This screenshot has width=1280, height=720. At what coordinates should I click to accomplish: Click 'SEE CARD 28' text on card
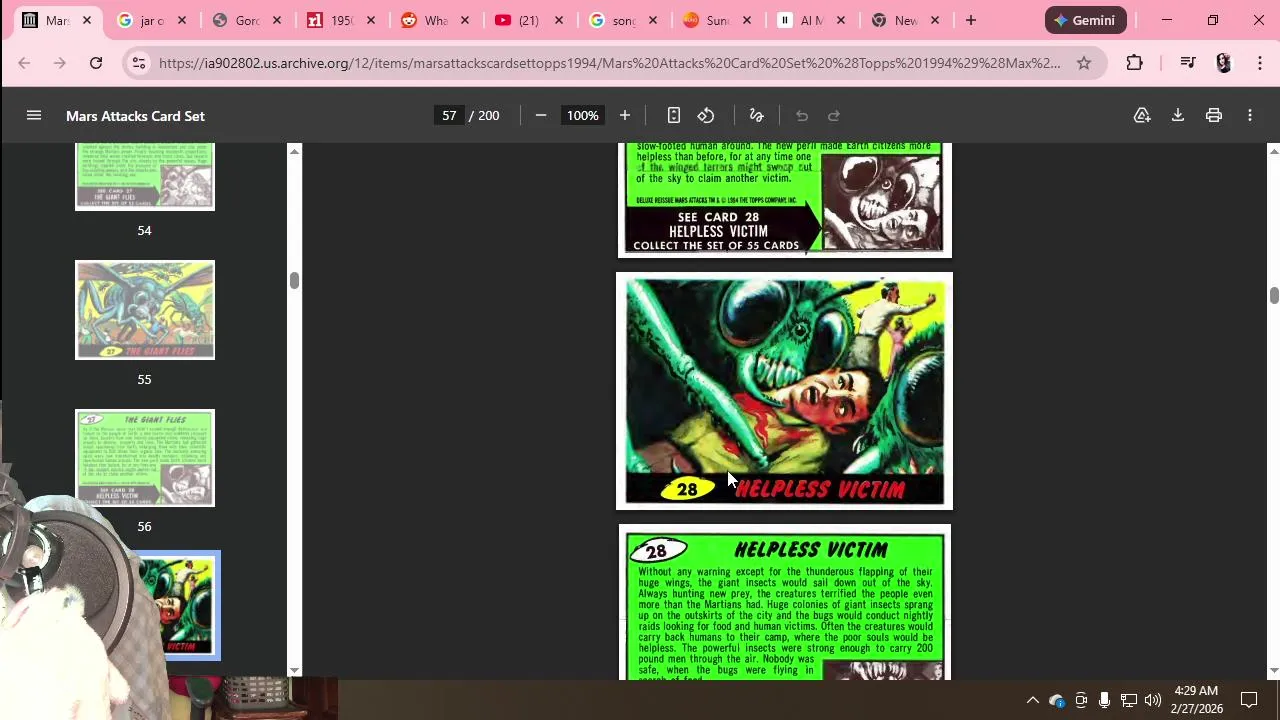pyautogui.click(x=719, y=217)
